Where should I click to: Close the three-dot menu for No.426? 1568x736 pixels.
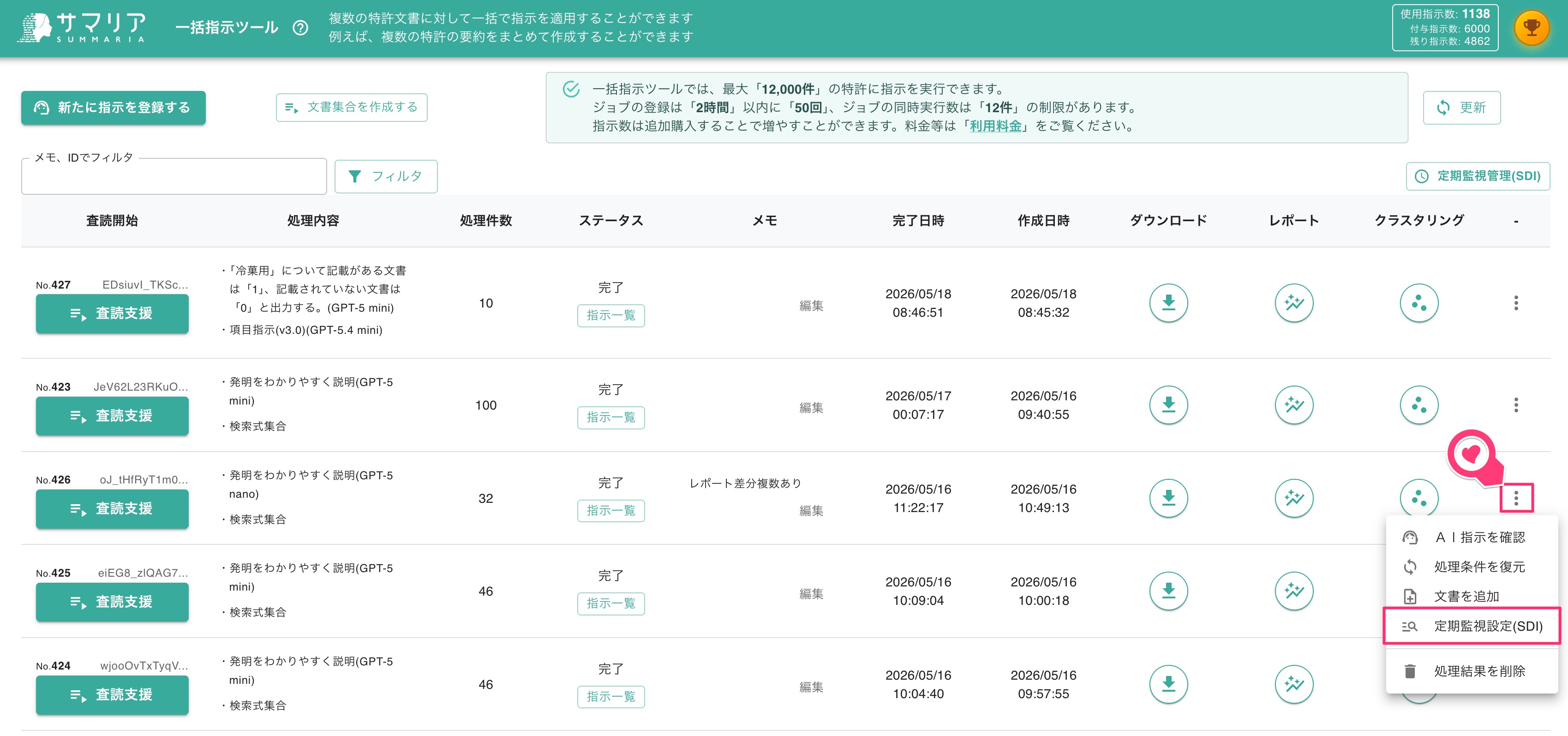pyautogui.click(x=1516, y=498)
